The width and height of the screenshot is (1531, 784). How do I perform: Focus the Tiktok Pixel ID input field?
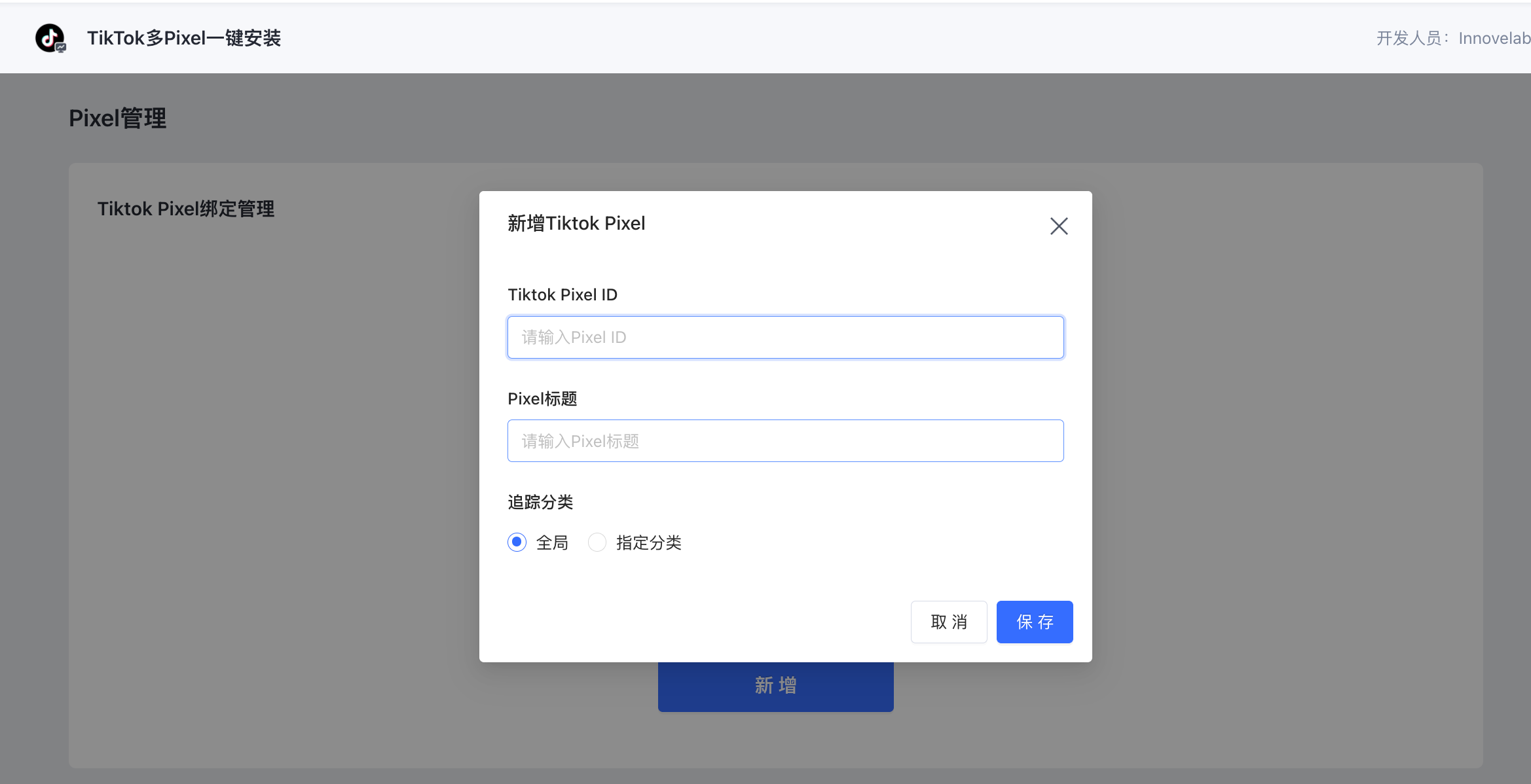coord(785,337)
